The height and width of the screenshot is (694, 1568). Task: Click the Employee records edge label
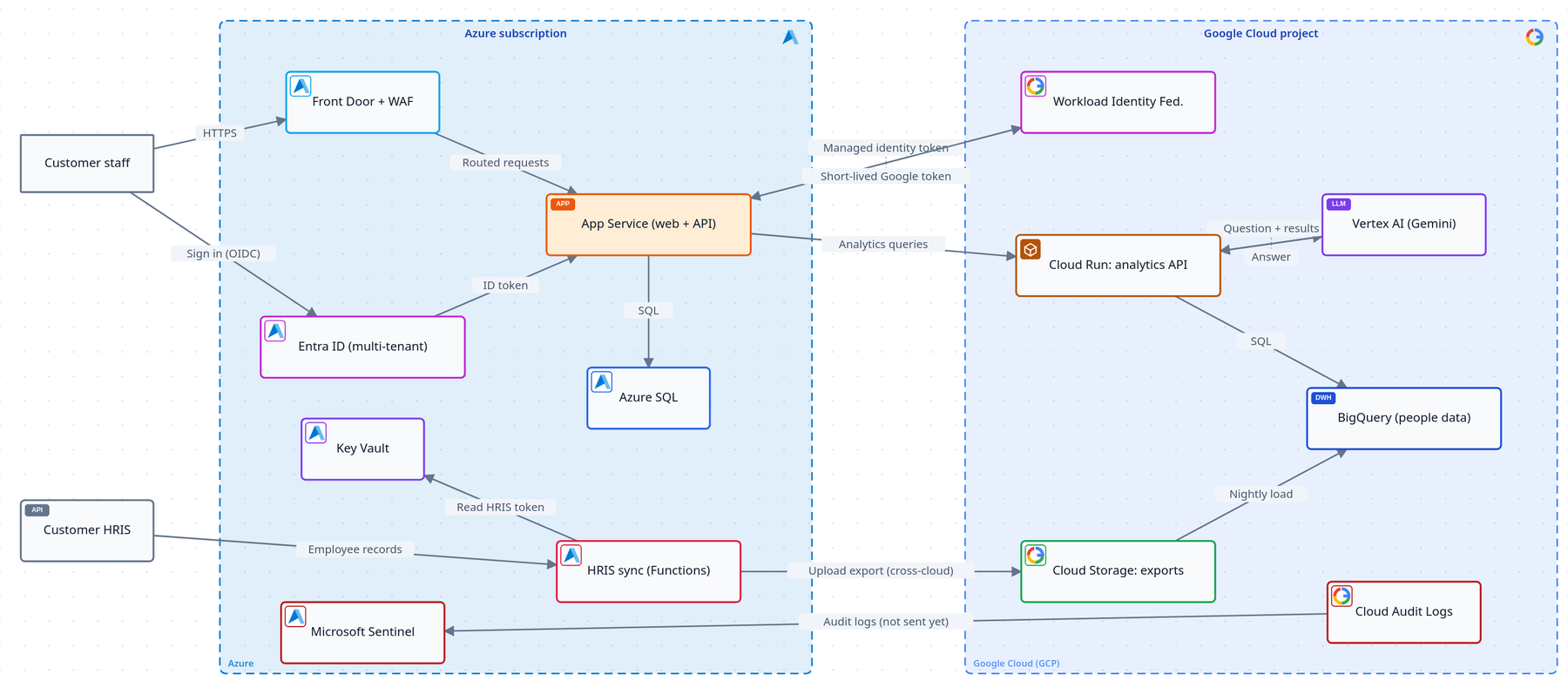(355, 549)
